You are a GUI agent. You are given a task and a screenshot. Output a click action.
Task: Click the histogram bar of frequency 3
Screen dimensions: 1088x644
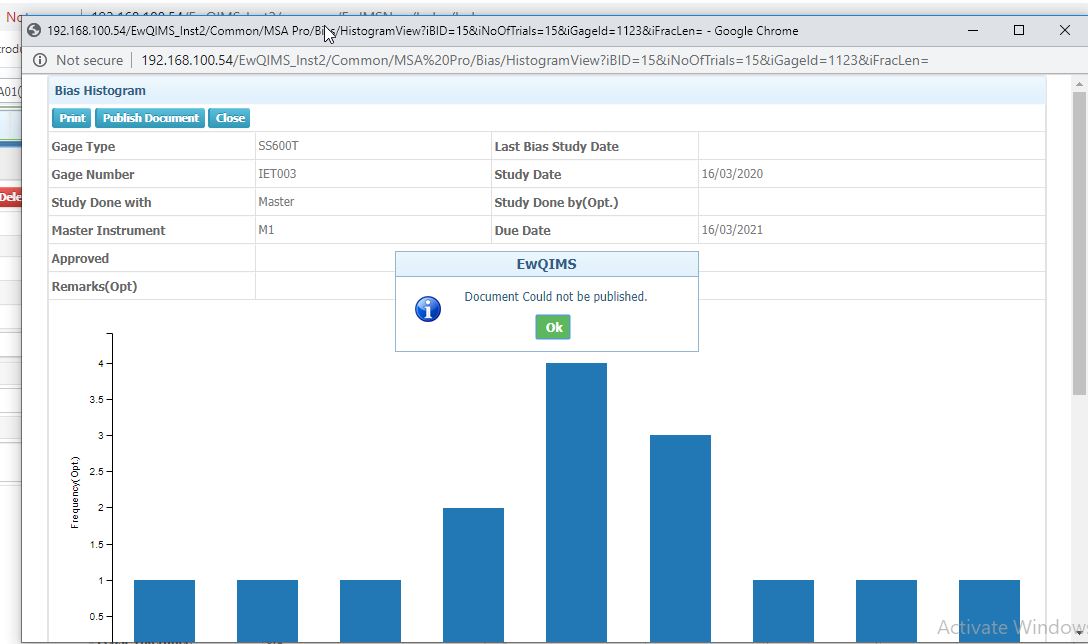pyautogui.click(x=680, y=539)
